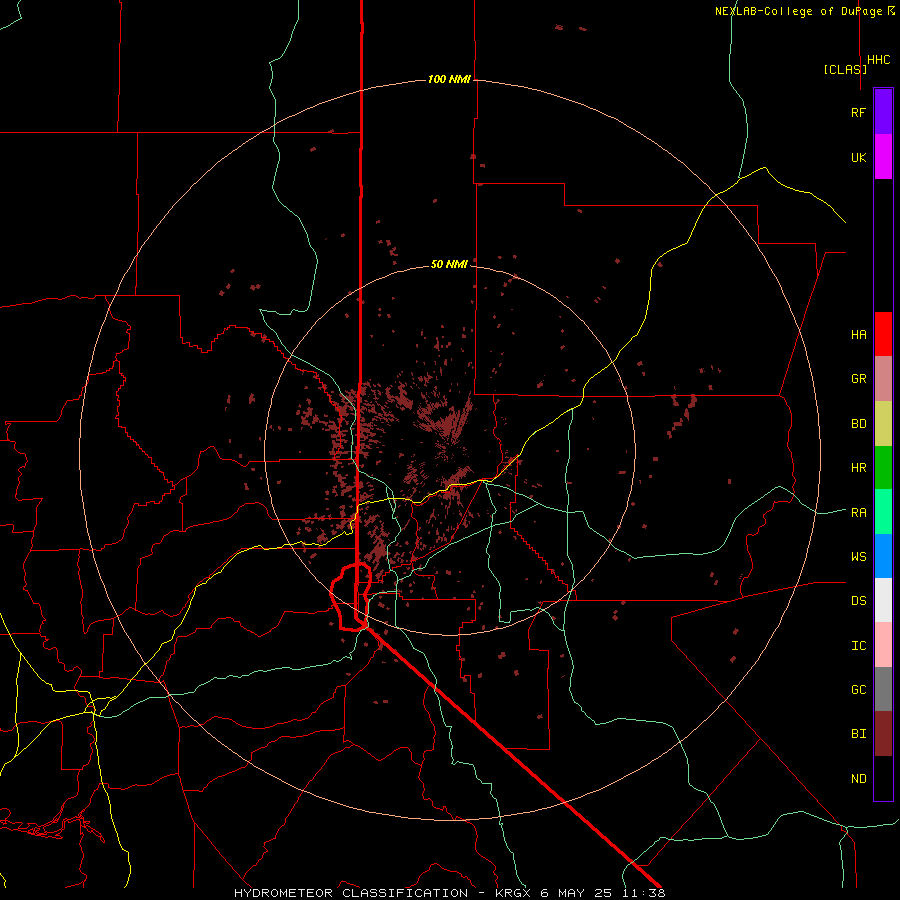Click the IC pink legend swatch
The width and height of the screenshot is (900, 900).
click(883, 645)
